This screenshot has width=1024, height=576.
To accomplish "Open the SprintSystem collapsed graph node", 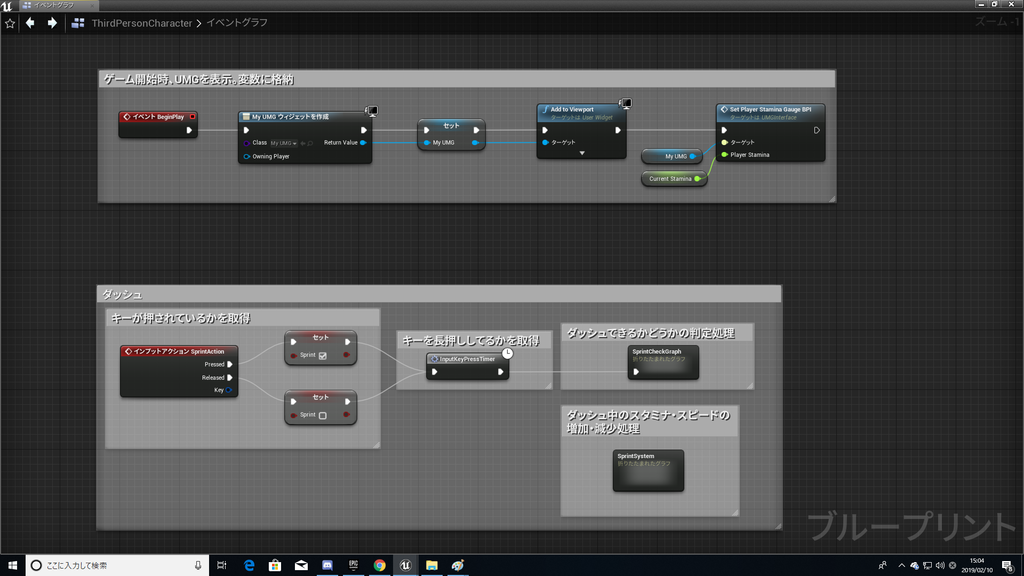I will pyautogui.click(x=648, y=470).
